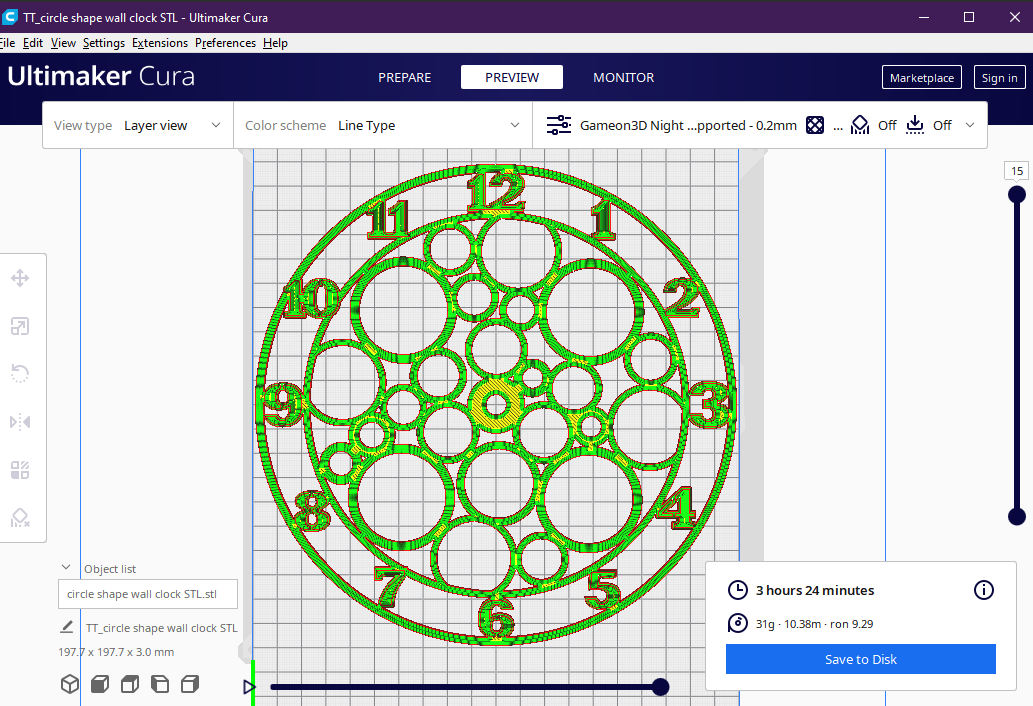Image resolution: width=1033 pixels, height=706 pixels.
Task: Collapse the Object list
Action: tap(66, 568)
